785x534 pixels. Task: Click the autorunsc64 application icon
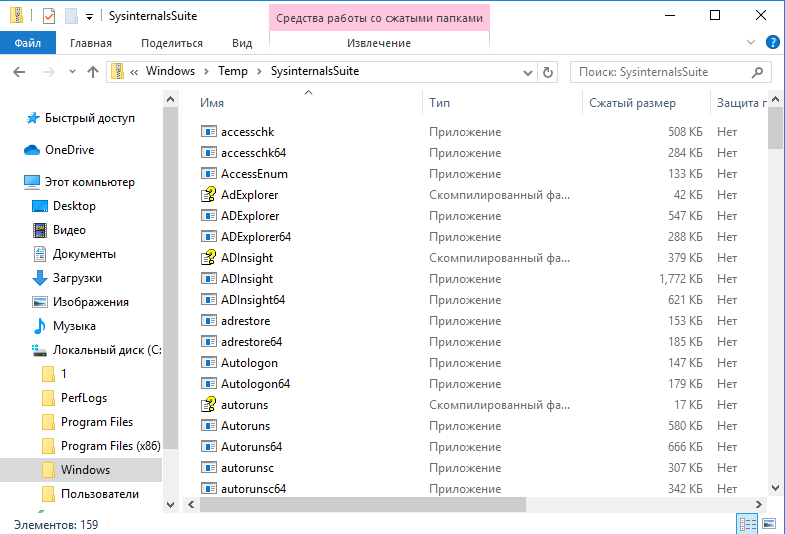click(208, 488)
